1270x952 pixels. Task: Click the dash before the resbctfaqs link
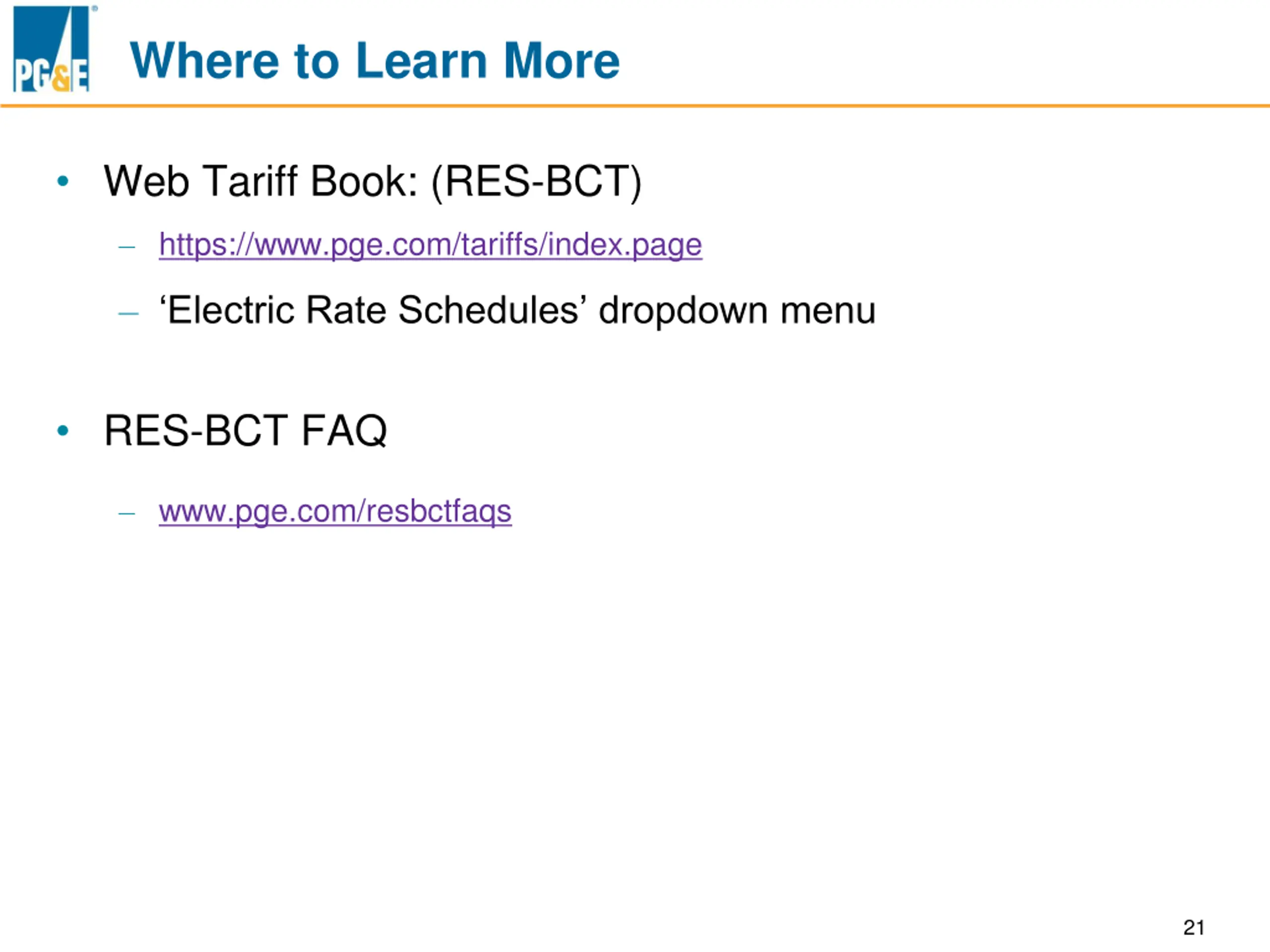point(127,513)
